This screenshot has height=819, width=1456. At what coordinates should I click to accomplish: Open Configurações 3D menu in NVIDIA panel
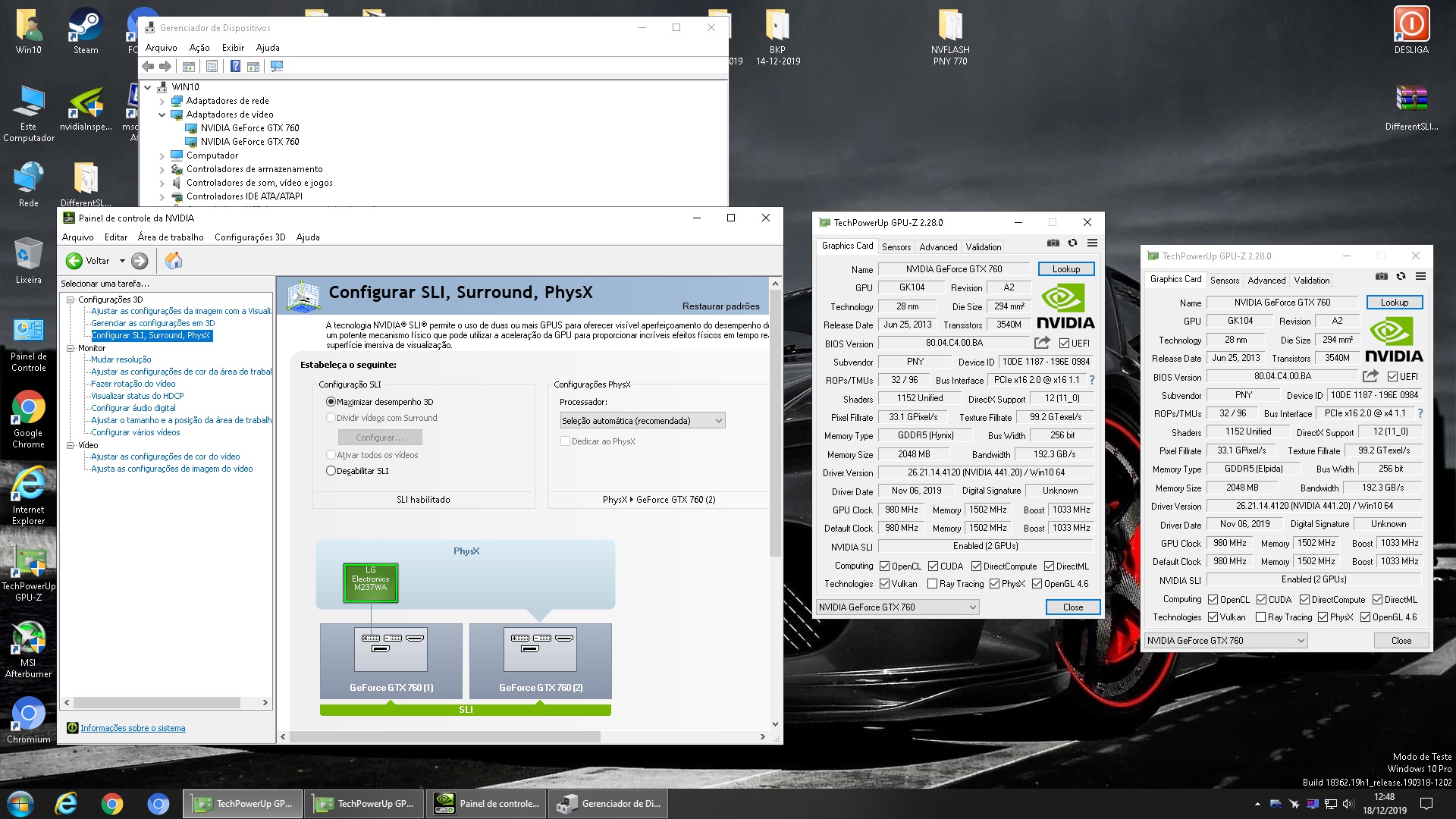[249, 237]
